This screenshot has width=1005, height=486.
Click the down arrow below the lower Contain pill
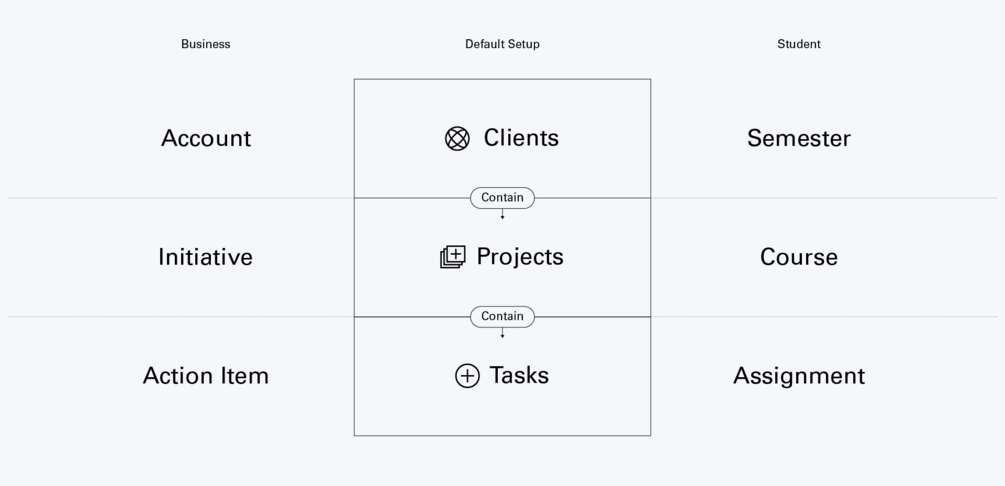(x=502, y=333)
